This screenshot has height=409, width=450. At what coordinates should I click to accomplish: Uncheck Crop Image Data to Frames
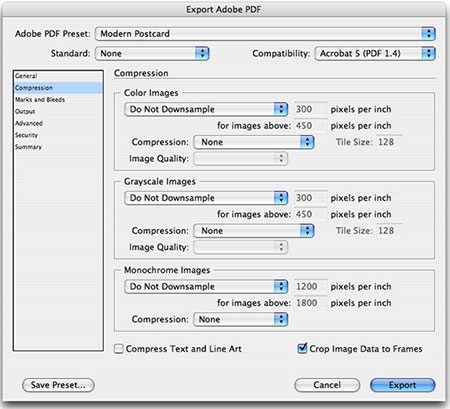tap(302, 349)
